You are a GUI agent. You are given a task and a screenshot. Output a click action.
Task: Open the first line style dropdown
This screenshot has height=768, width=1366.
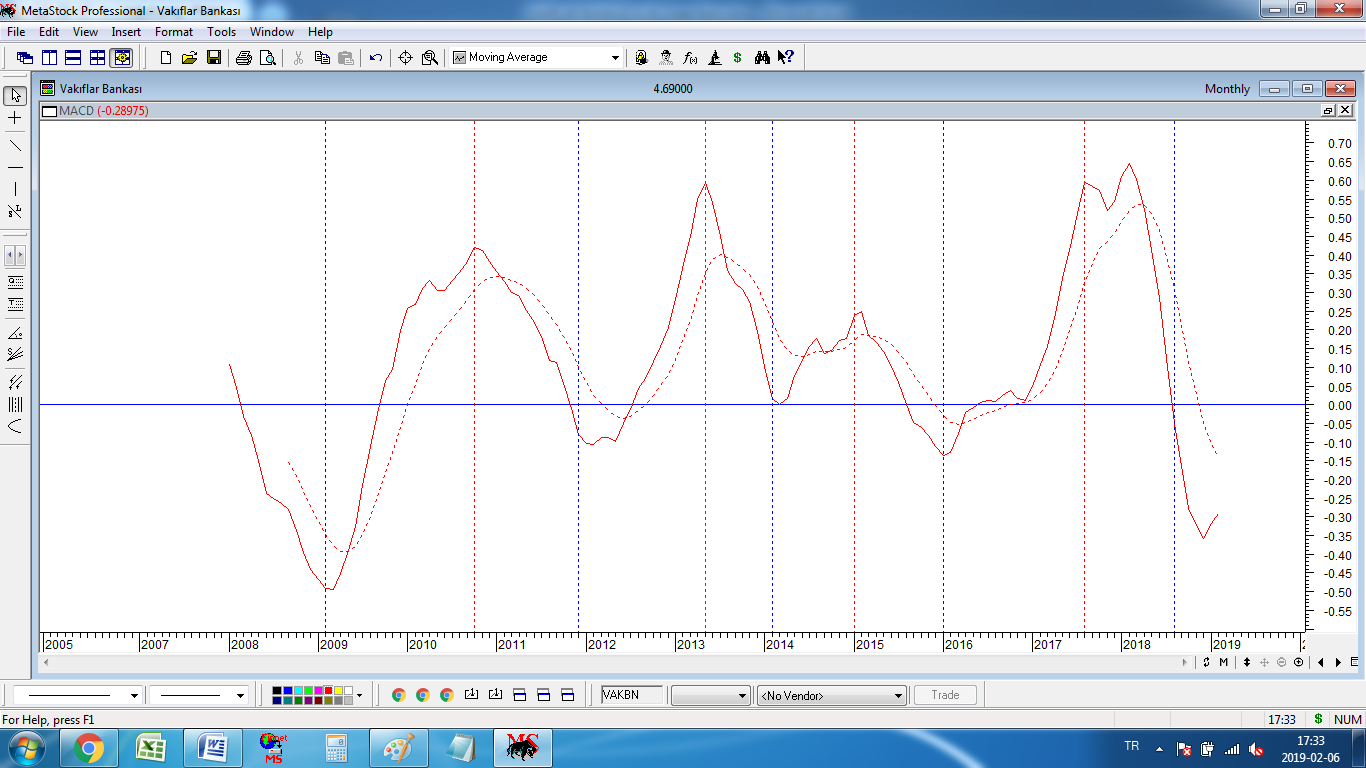134,695
